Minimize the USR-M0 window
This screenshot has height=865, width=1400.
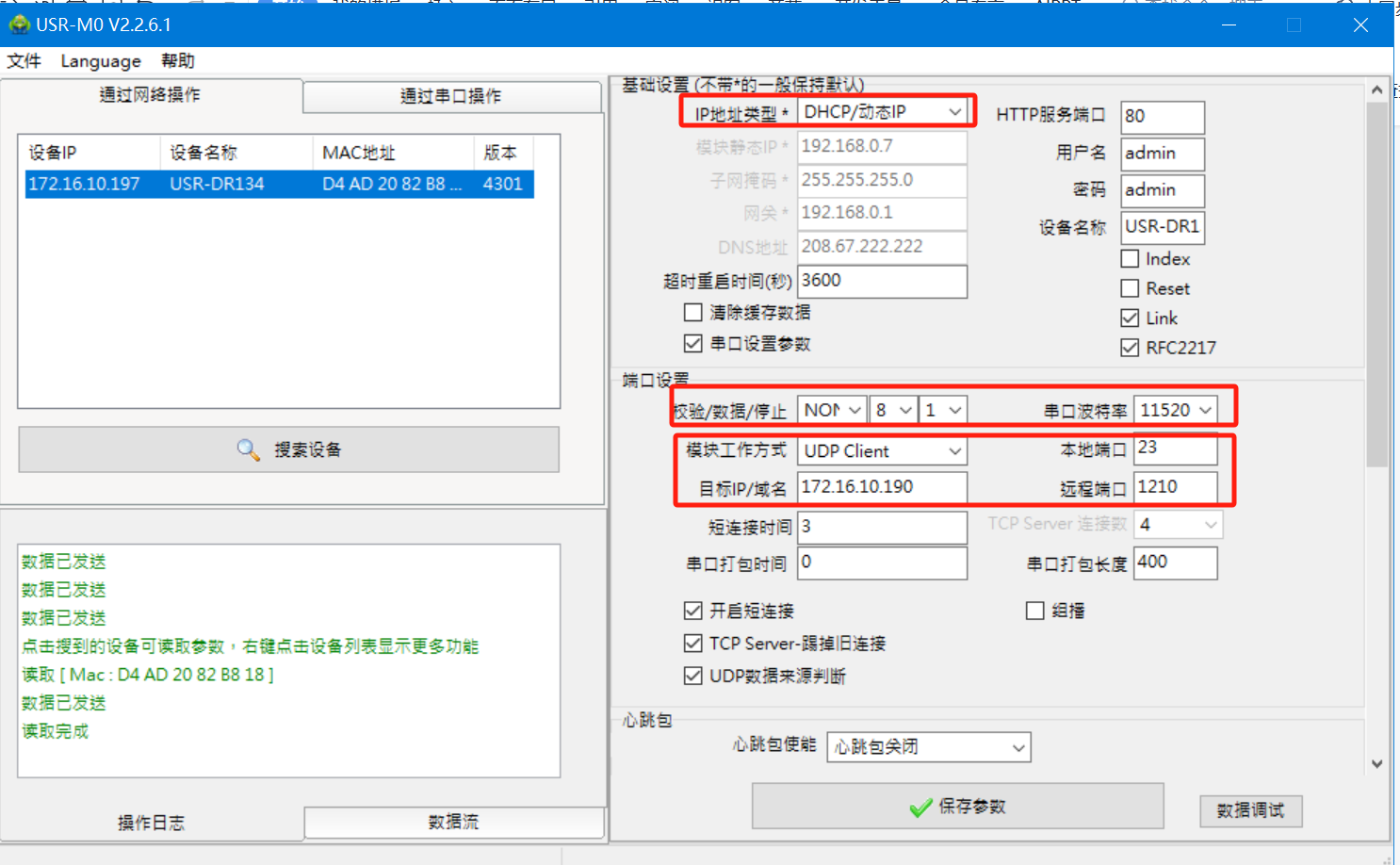tap(1229, 25)
